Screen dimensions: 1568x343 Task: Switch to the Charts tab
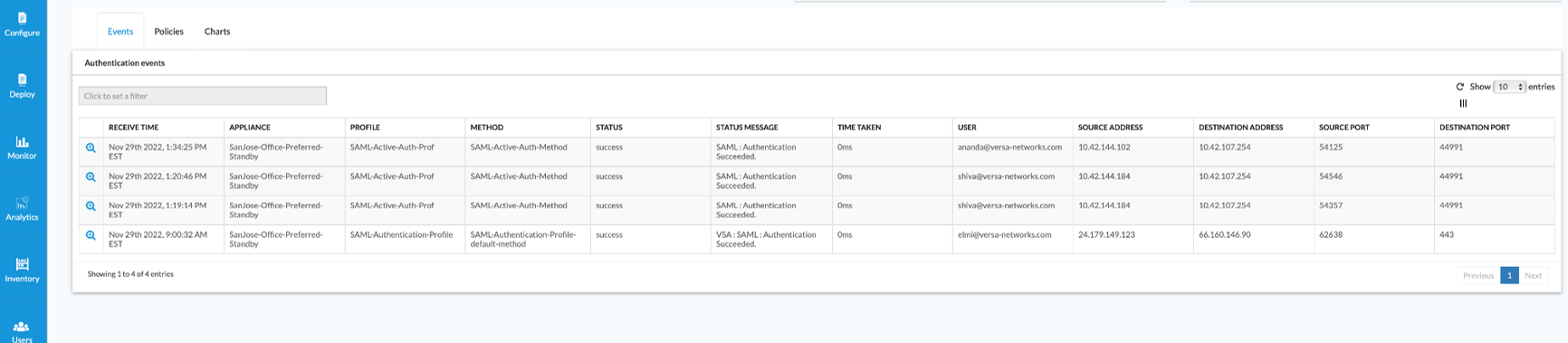coord(217,32)
